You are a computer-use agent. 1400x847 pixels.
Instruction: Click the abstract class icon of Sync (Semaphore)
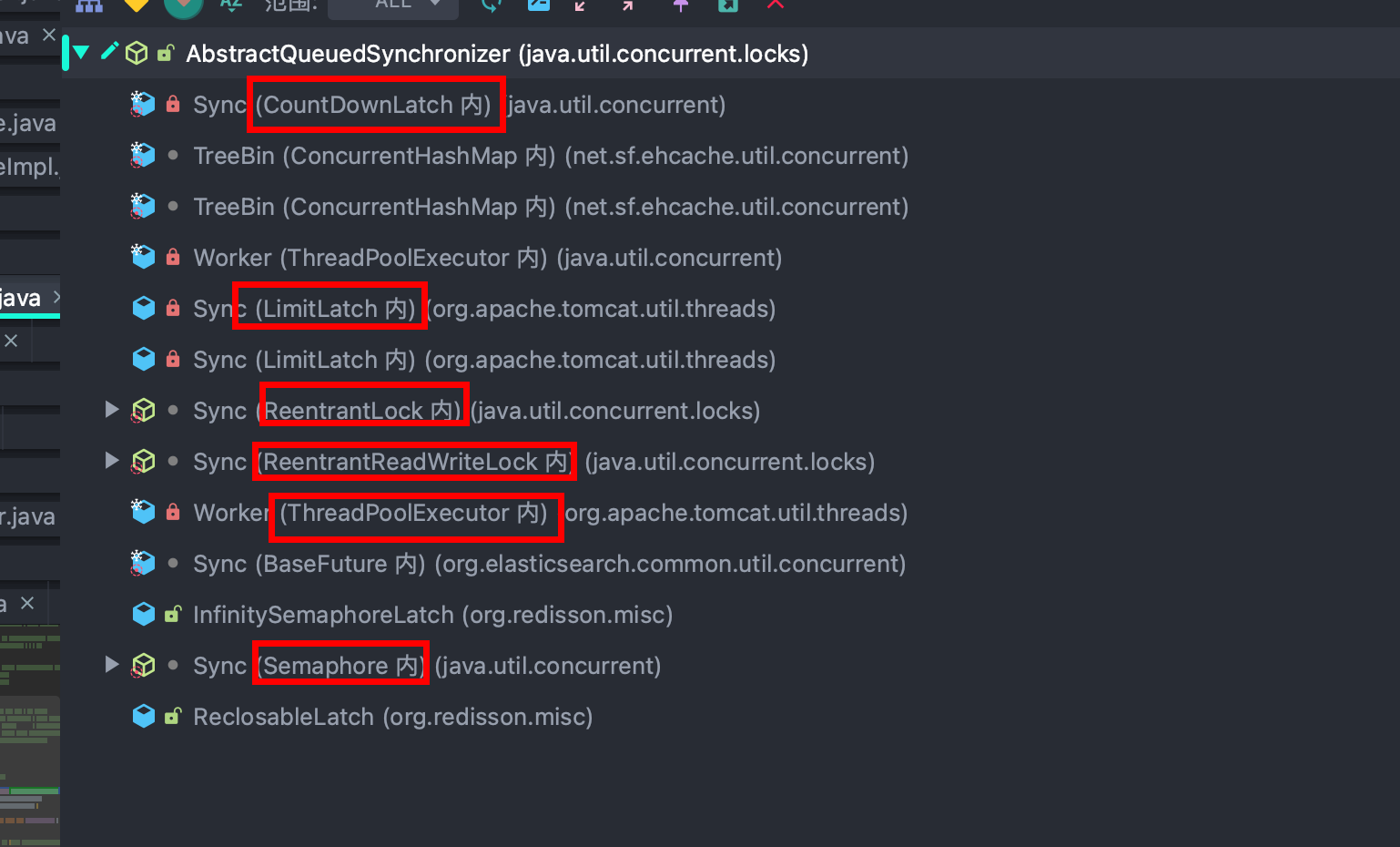pyautogui.click(x=143, y=666)
